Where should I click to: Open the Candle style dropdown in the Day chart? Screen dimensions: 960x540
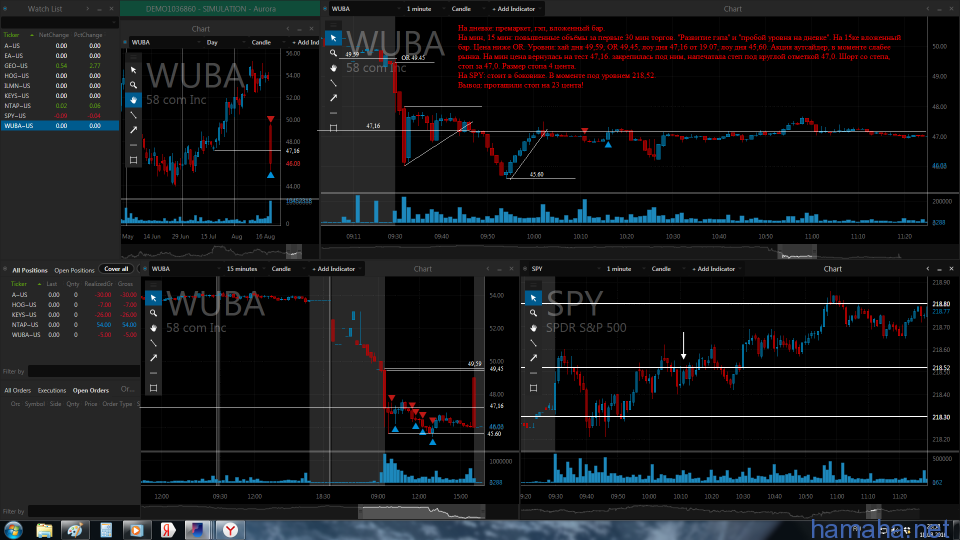(267, 42)
